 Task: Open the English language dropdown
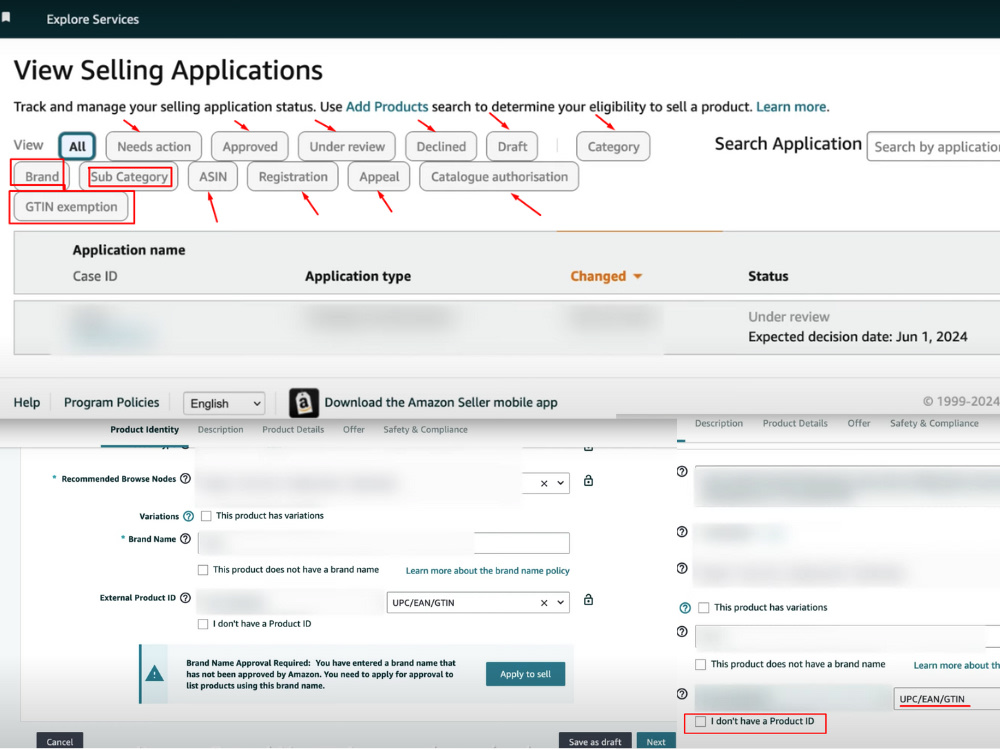(224, 403)
